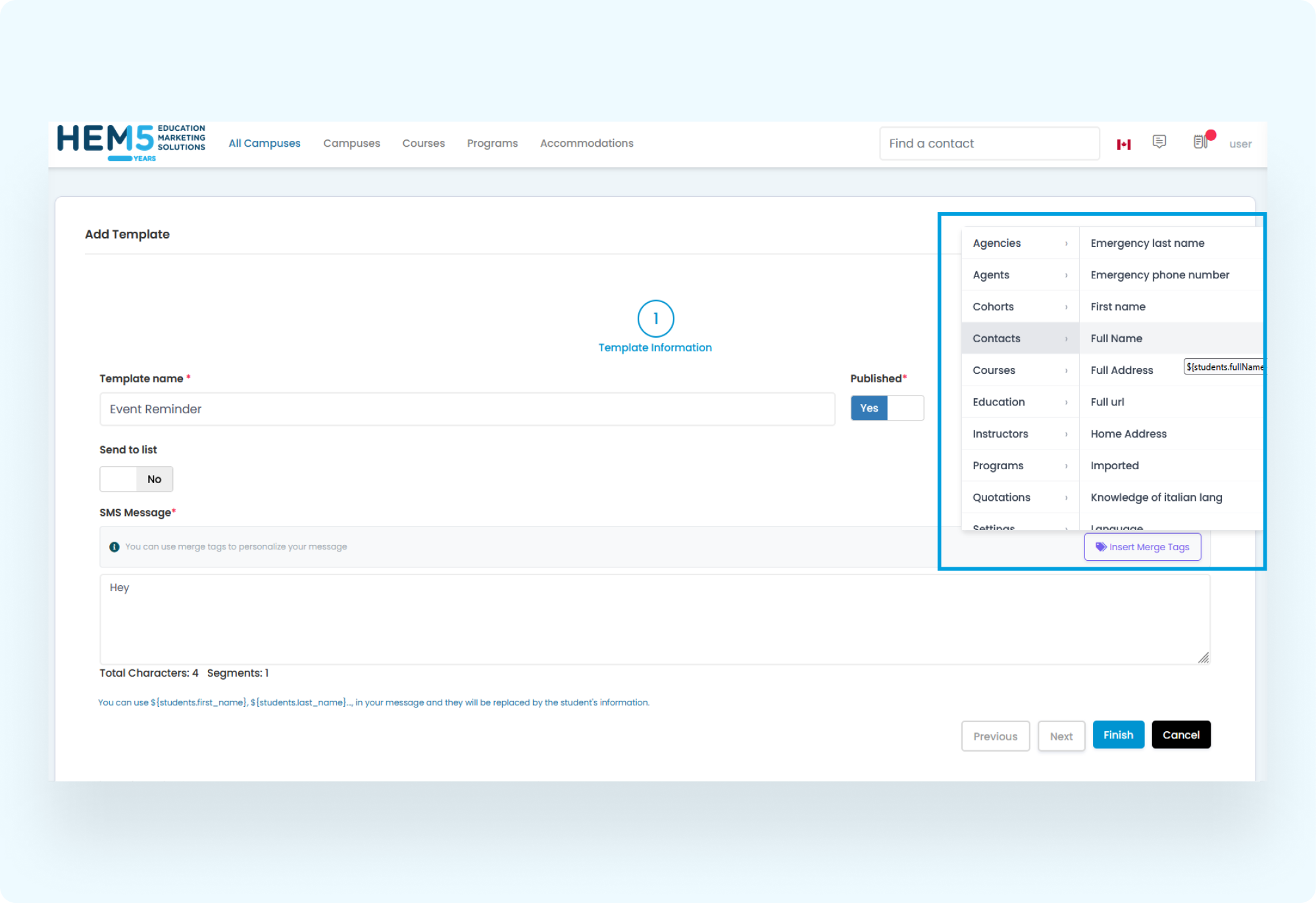The height and width of the screenshot is (903, 1316).
Task: Click the info icon in merge tags hint
Action: coord(114,547)
